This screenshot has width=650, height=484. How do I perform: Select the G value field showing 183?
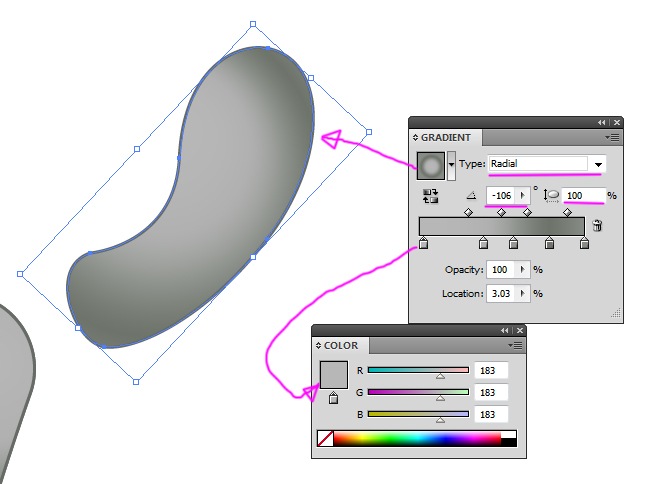(x=491, y=392)
